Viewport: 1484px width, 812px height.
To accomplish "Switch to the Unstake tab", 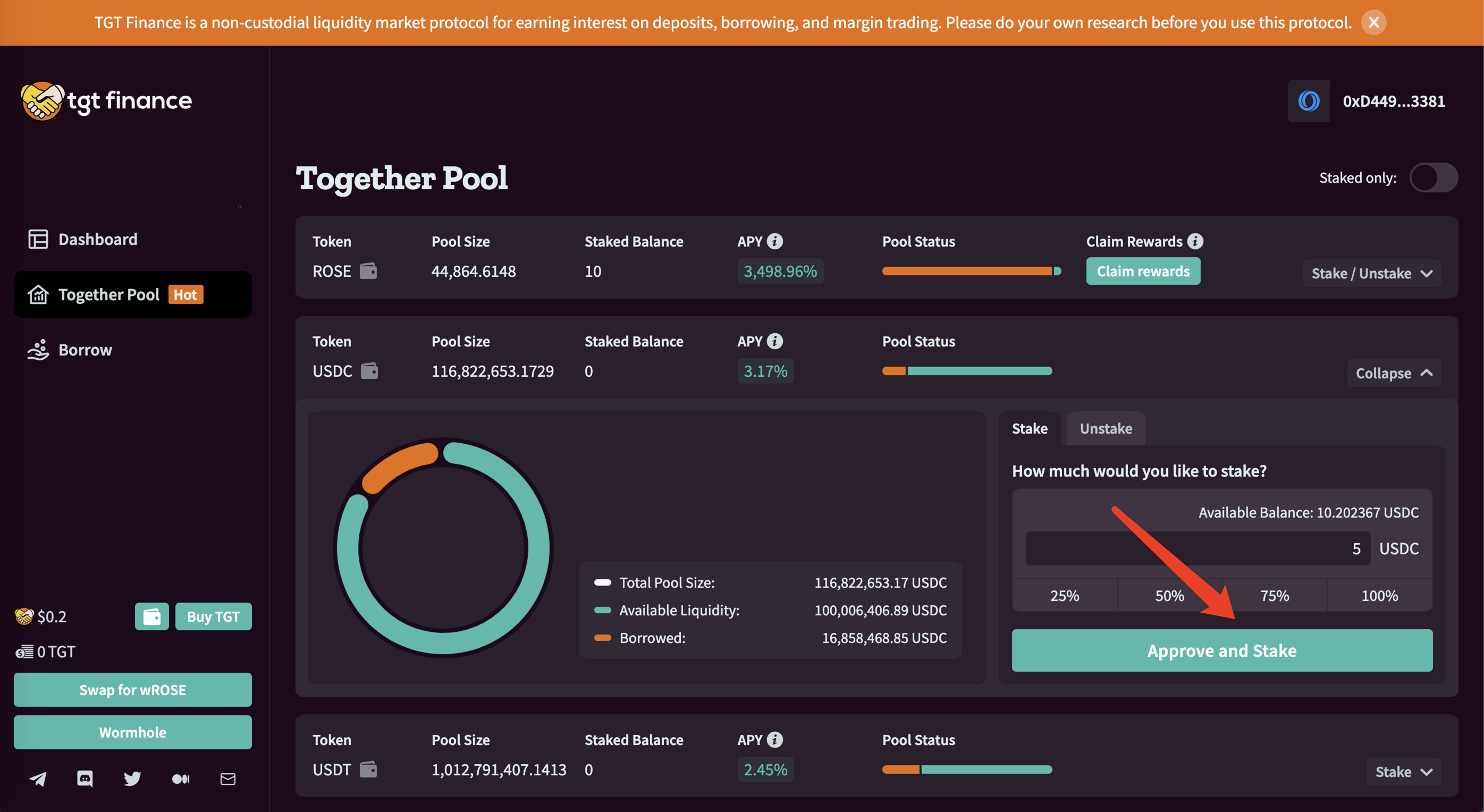I will pos(1106,428).
